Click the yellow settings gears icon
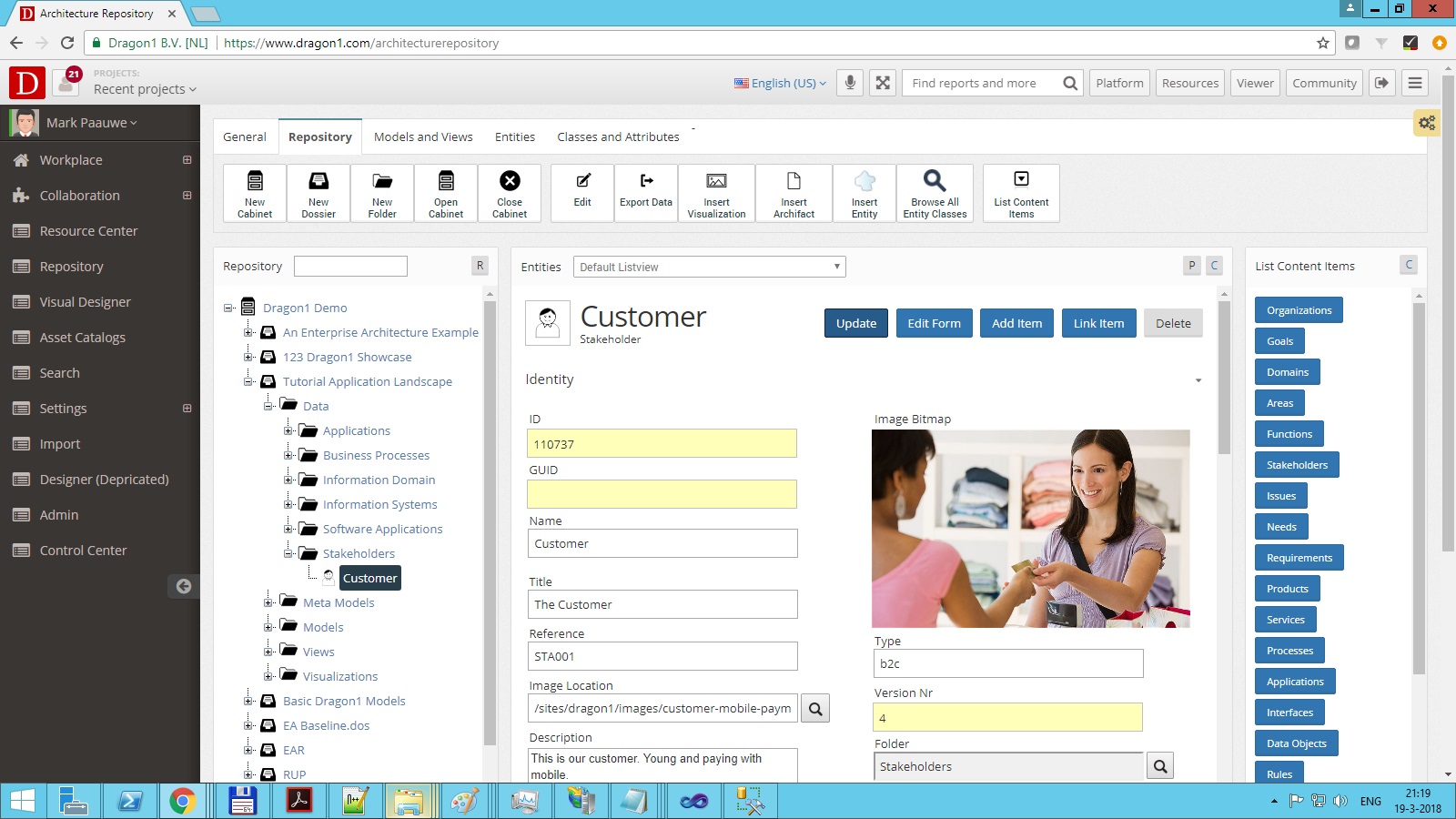Screen dimensions: 1456x819 click(x=1427, y=123)
